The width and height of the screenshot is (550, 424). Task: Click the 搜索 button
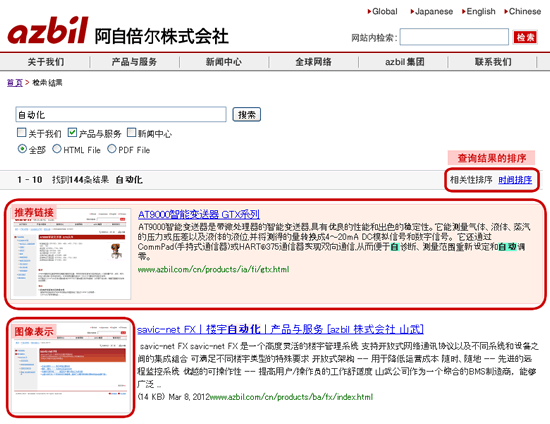(247, 115)
